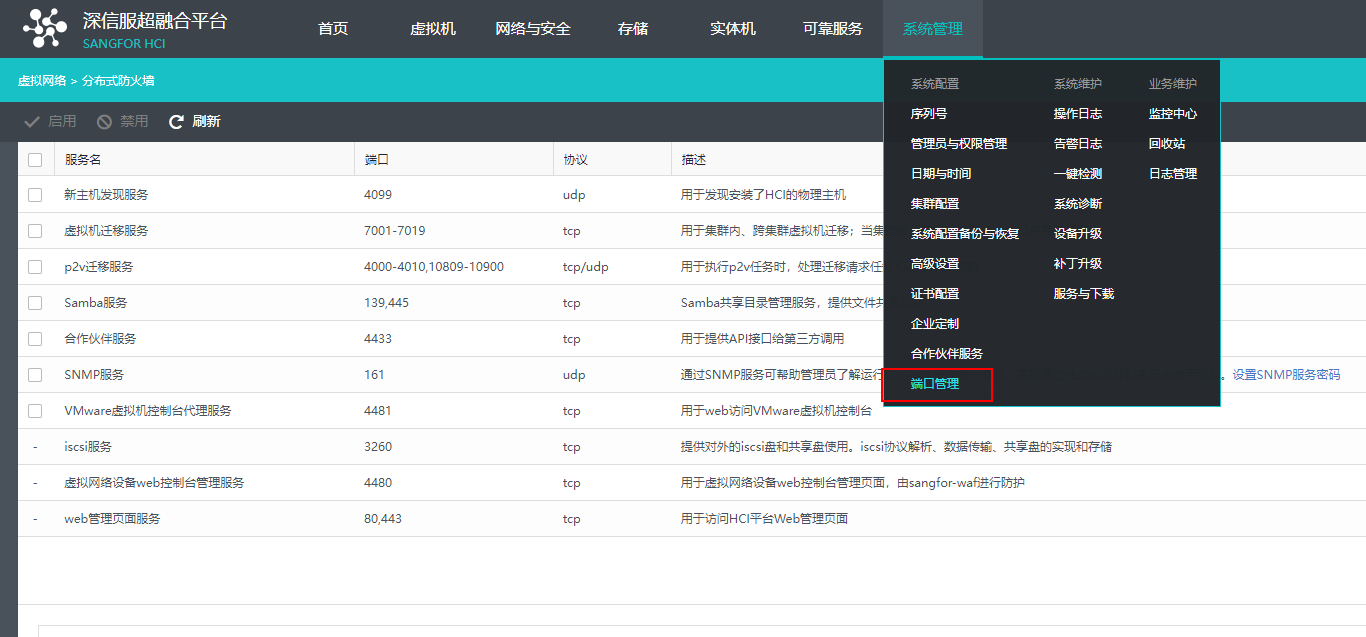Screen dimensions: 1366x637
Task: Click 虚拟网络 in the breadcrumb
Action: 40,79
